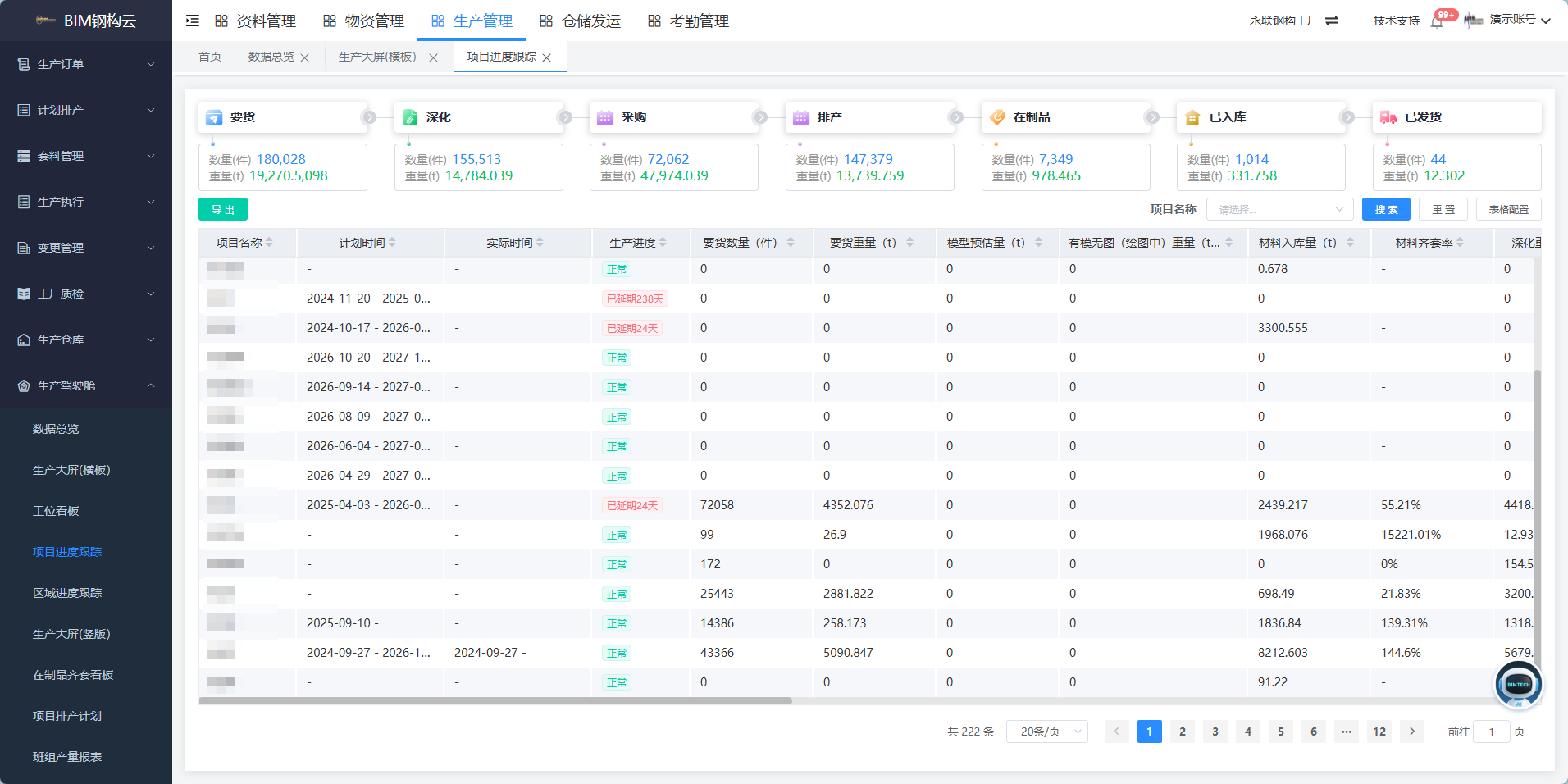Sort by 计划时间 column sort icon

click(x=392, y=243)
